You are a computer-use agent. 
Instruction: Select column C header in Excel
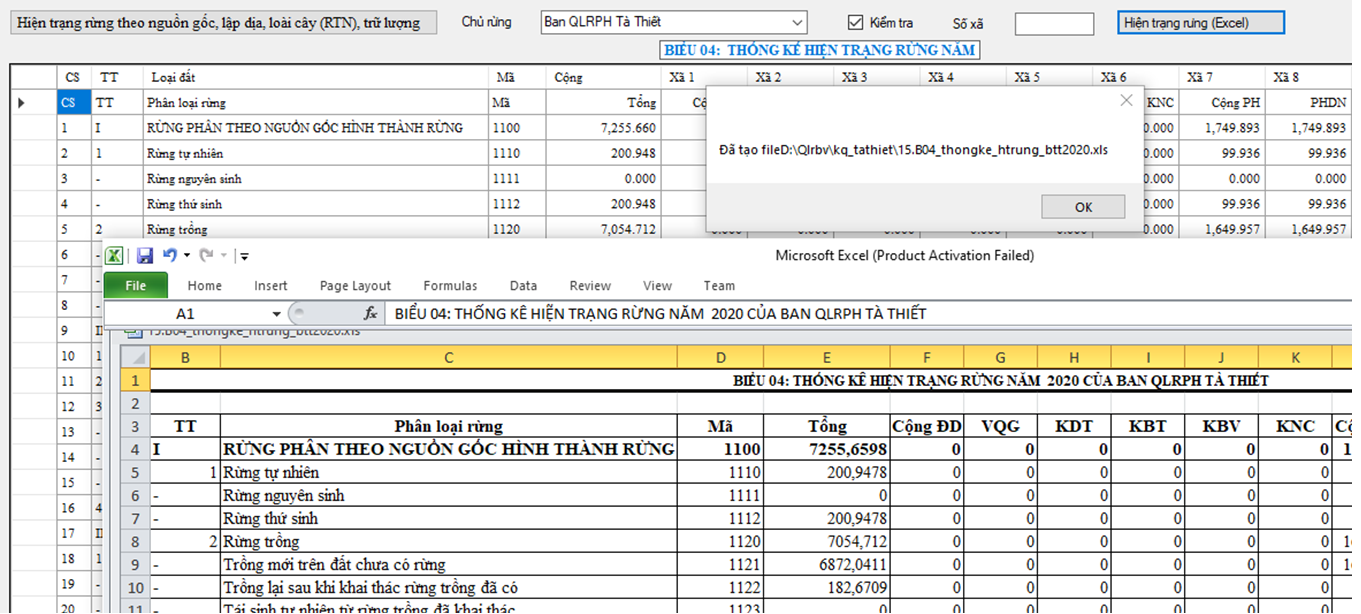pos(448,357)
